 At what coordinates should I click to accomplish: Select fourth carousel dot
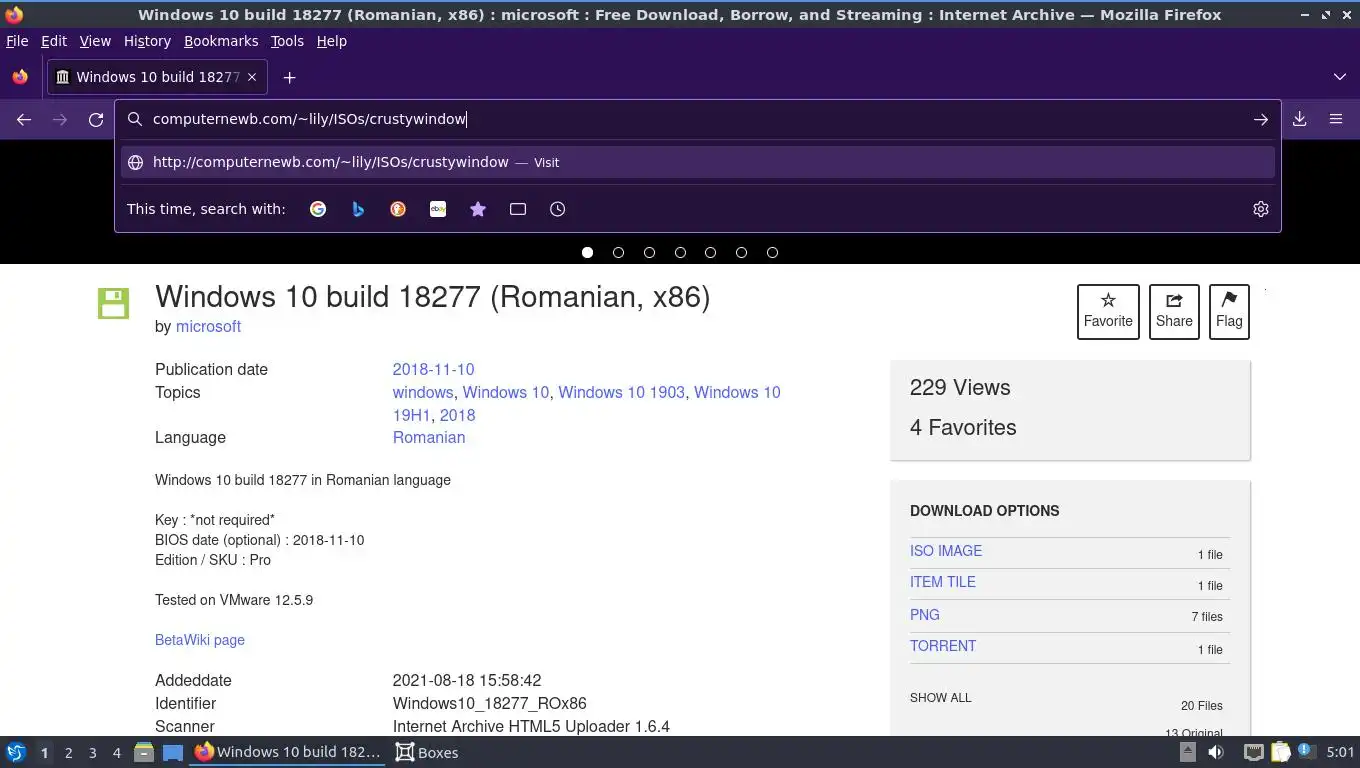(680, 252)
